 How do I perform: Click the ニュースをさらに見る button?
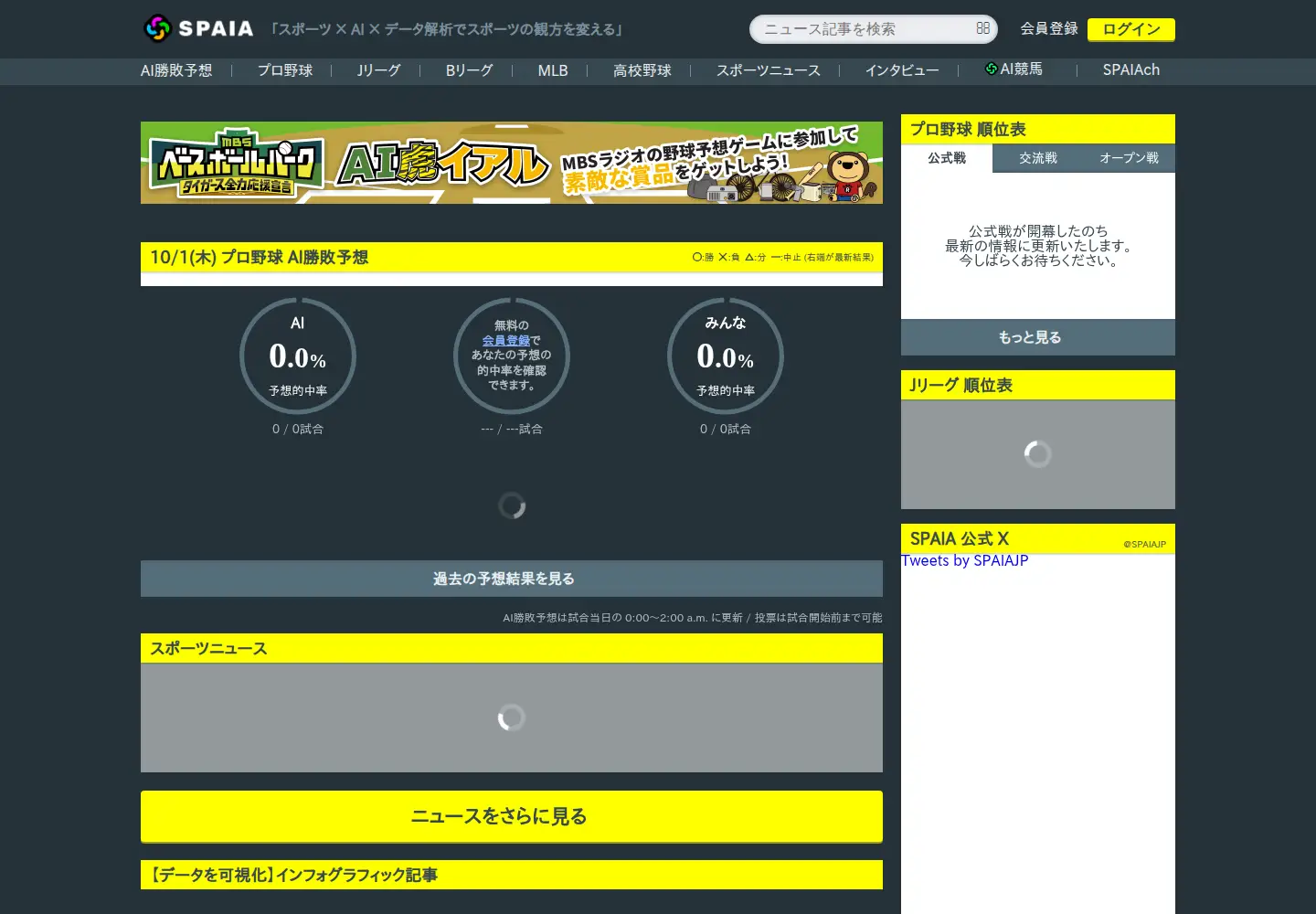(x=512, y=816)
